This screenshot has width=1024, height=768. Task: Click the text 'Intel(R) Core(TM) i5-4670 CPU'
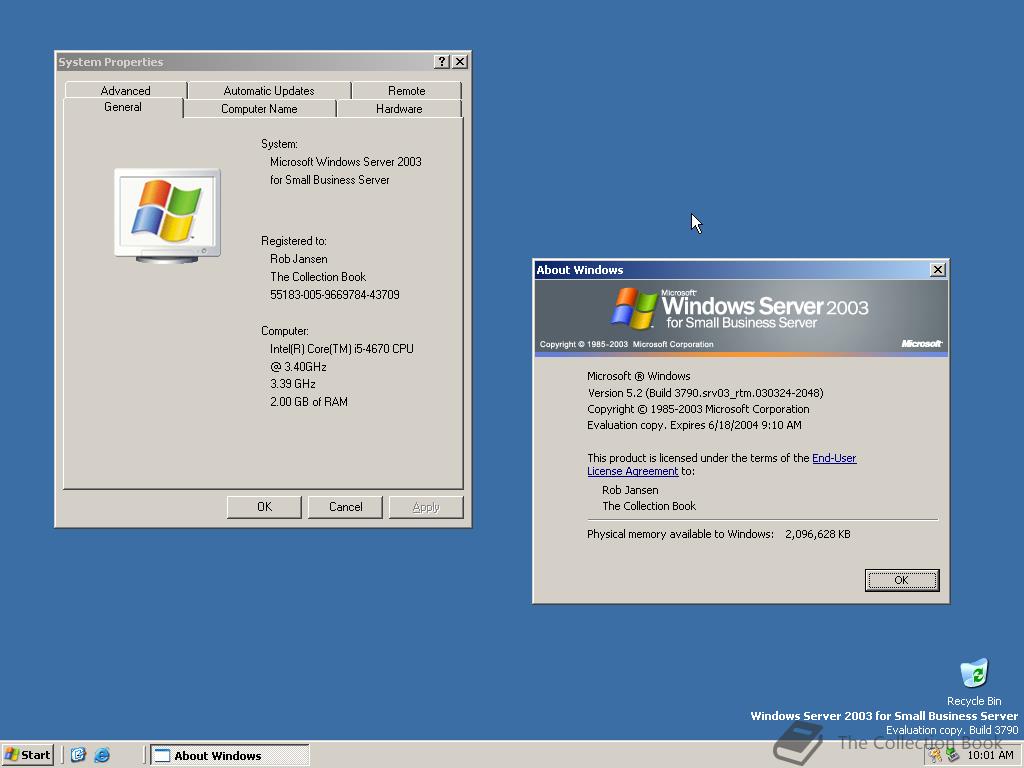[x=342, y=349]
